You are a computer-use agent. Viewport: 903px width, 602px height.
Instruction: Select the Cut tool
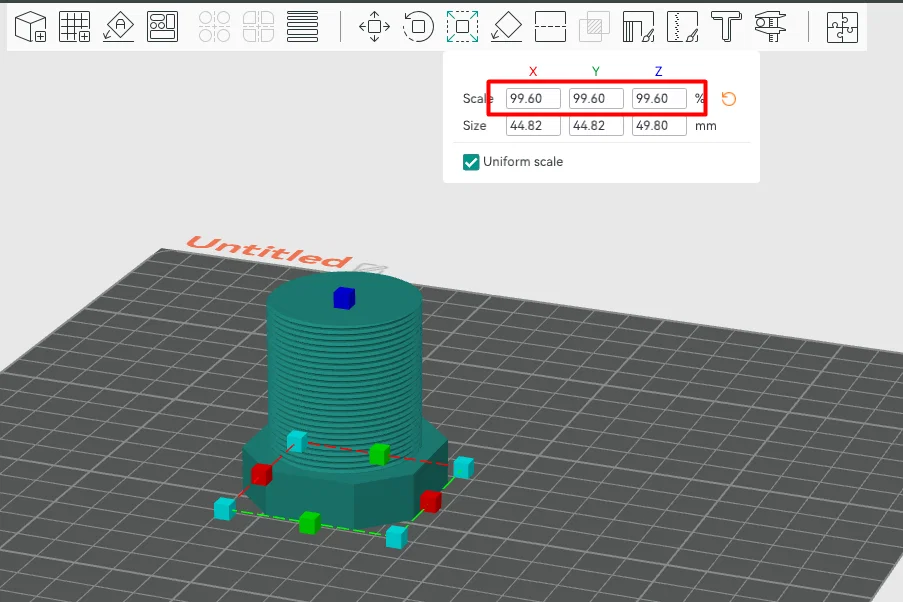(550, 26)
